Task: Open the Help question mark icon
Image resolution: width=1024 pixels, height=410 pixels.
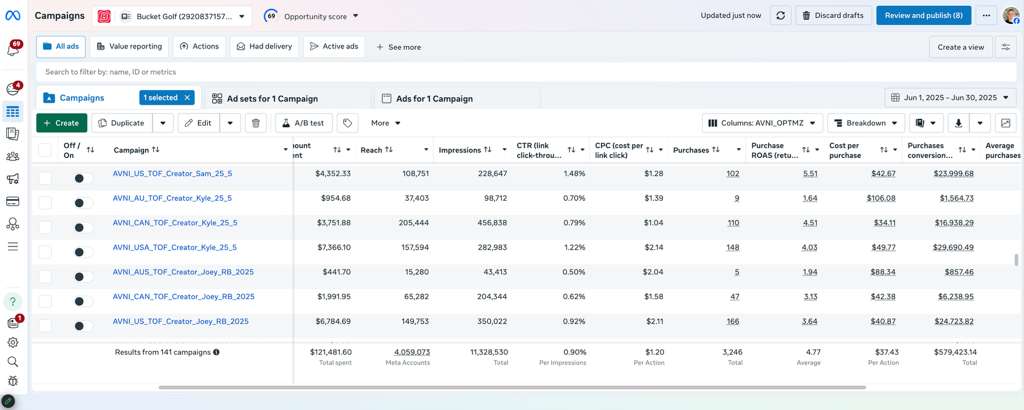Action: tap(12, 302)
